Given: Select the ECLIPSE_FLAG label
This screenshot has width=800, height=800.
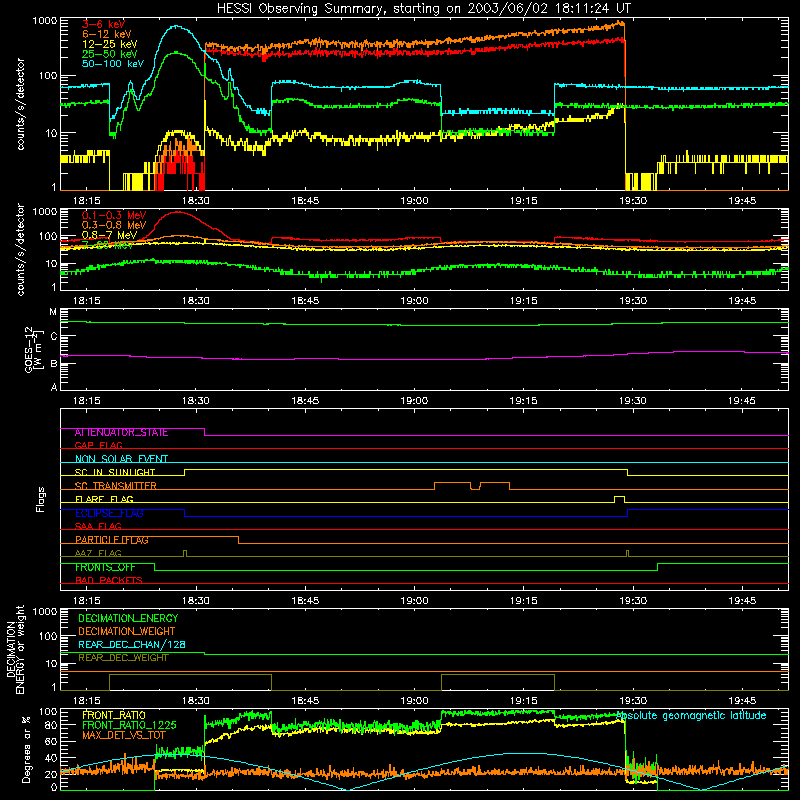Looking at the screenshot, I should pyautogui.click(x=109, y=513).
